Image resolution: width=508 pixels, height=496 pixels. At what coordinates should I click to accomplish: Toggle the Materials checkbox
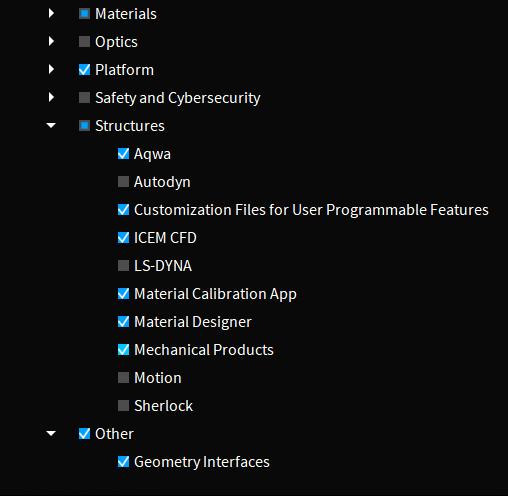coord(84,14)
